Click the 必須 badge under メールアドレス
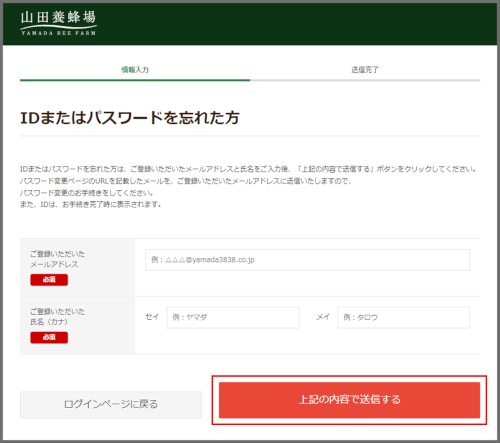500x443 pixels. pyautogui.click(x=49, y=280)
